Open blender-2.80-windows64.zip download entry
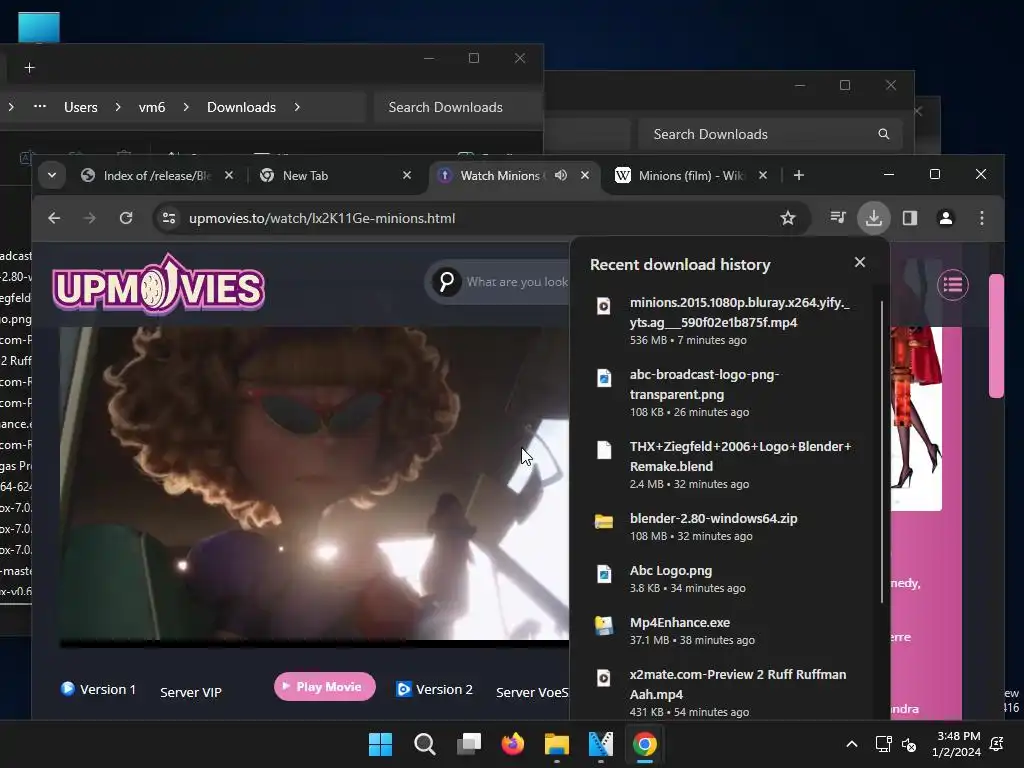The height and width of the screenshot is (768, 1024). [729, 526]
